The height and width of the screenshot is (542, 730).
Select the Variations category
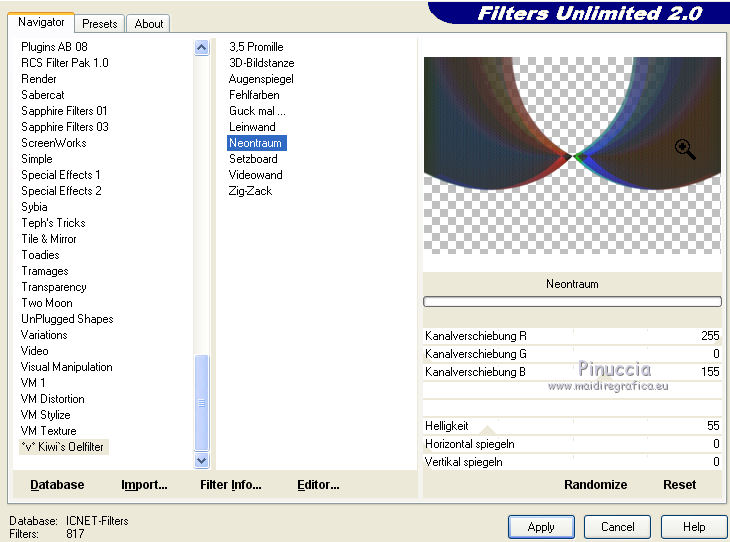pyautogui.click(x=44, y=335)
